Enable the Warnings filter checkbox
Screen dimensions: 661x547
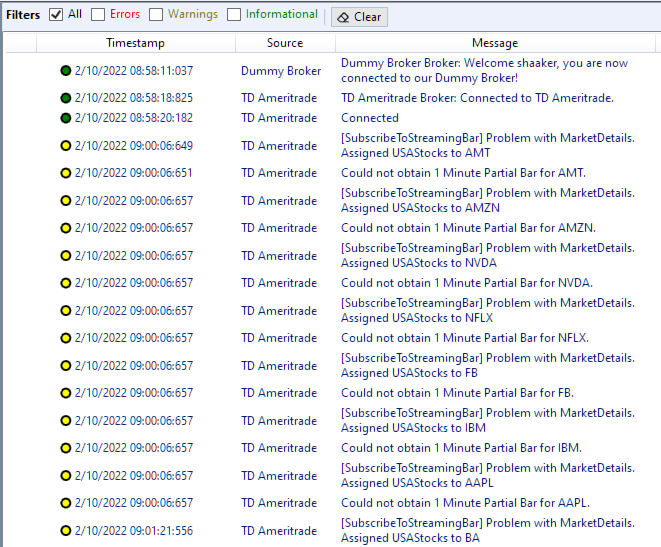point(156,15)
